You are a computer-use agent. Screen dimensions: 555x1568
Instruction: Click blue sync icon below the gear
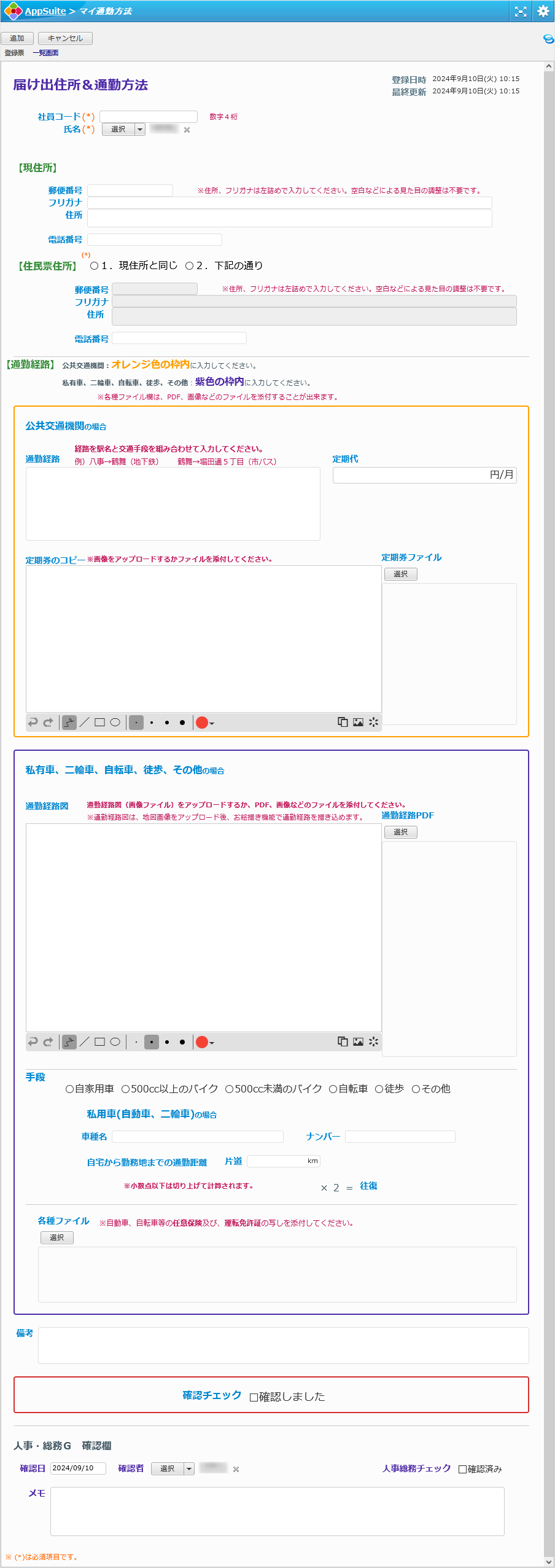point(549,39)
